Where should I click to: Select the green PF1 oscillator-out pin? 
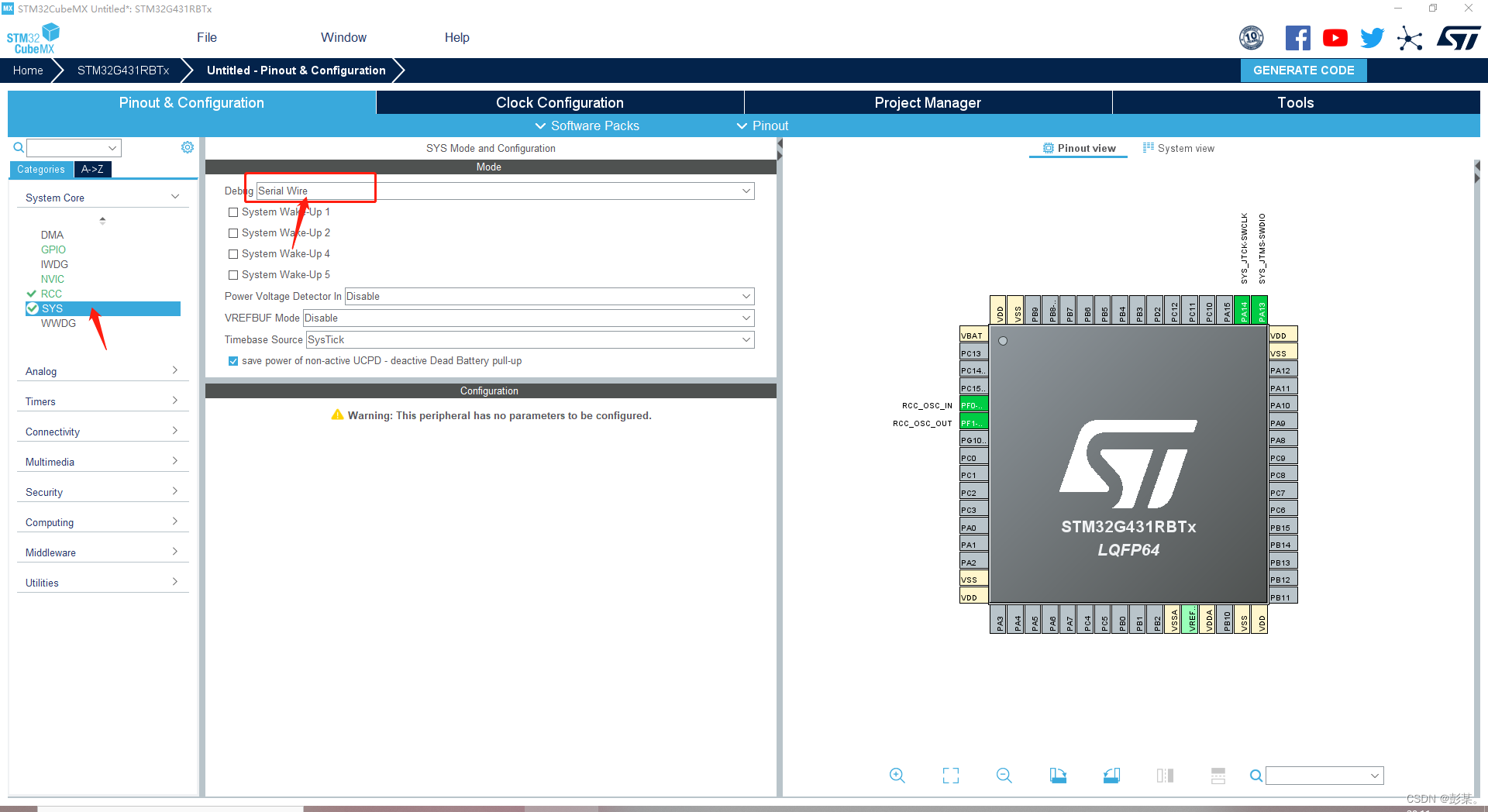pyautogui.click(x=973, y=423)
